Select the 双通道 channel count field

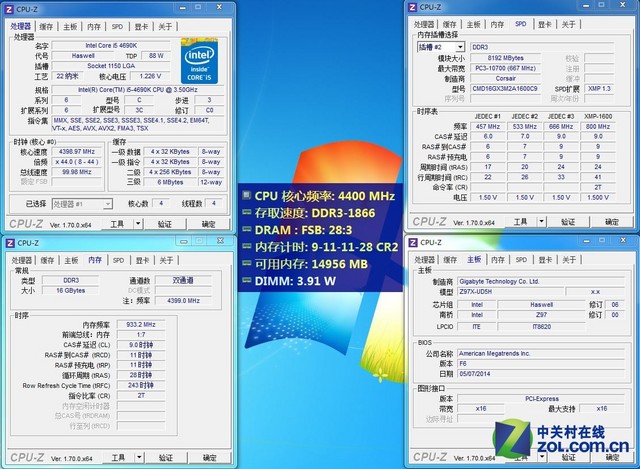pyautogui.click(x=183, y=280)
